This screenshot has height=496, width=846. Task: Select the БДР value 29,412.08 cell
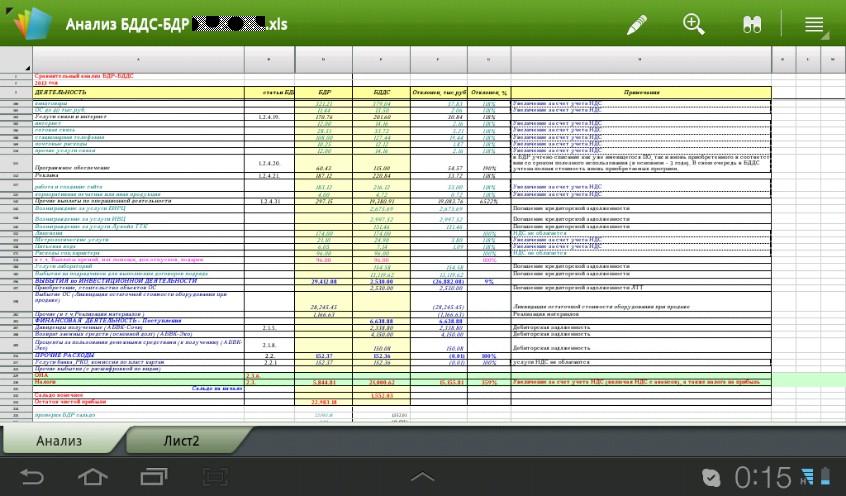(x=324, y=281)
